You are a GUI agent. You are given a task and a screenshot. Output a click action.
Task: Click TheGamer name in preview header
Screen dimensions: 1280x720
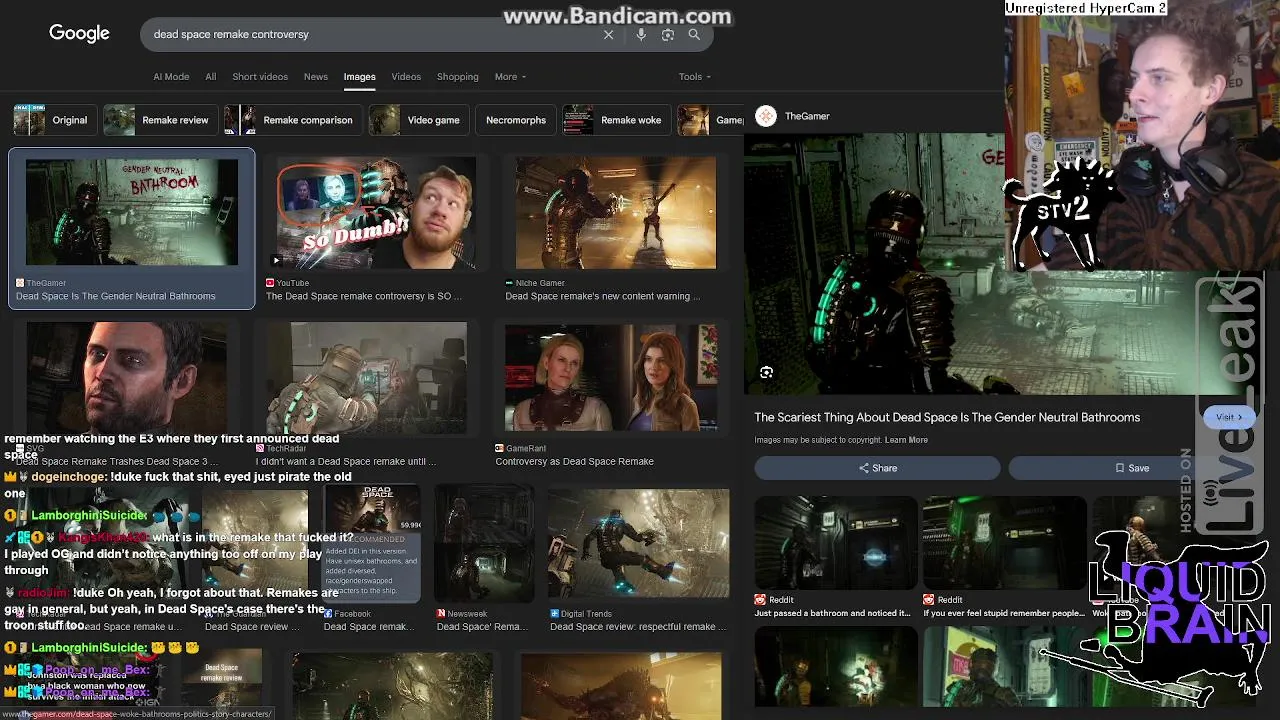pos(807,116)
